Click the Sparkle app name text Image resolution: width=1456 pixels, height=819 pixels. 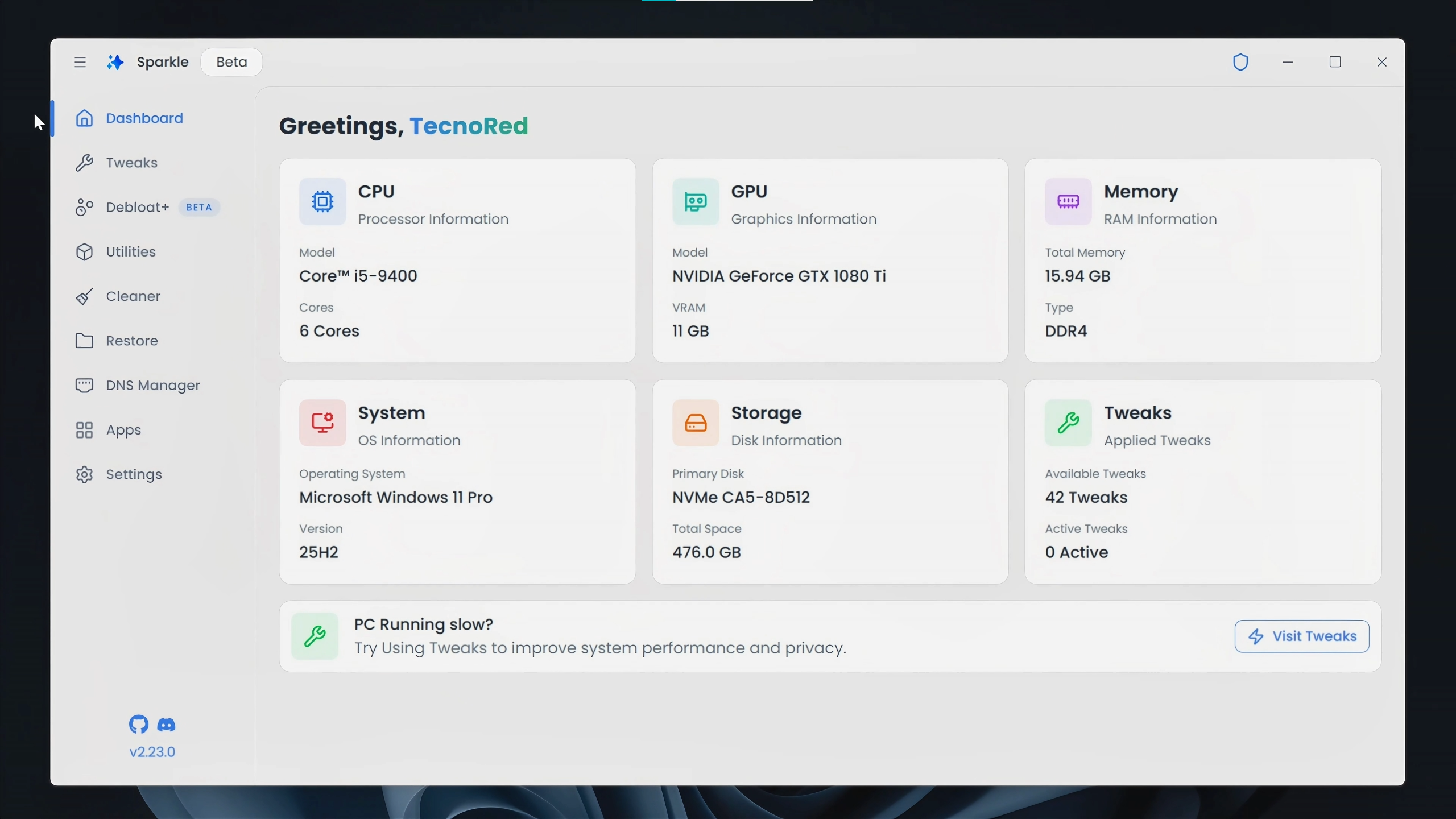tap(163, 62)
